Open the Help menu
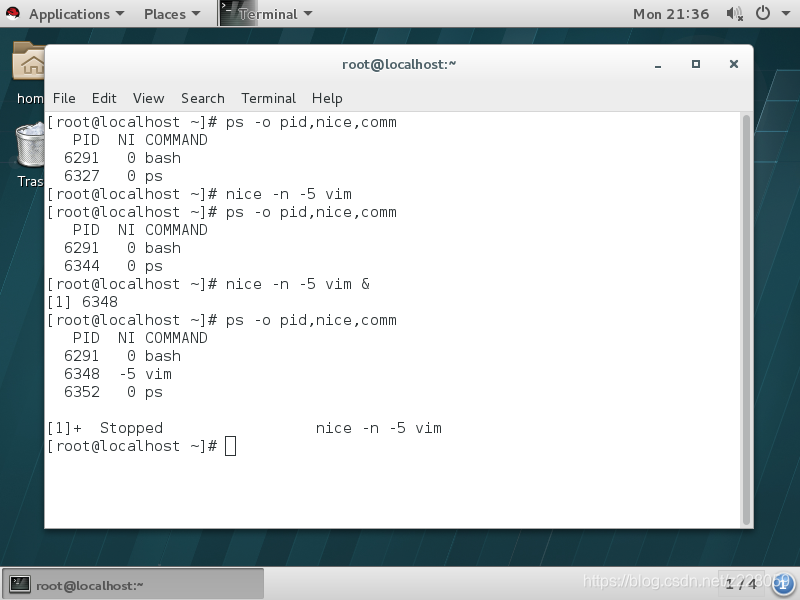 pyautogui.click(x=327, y=98)
